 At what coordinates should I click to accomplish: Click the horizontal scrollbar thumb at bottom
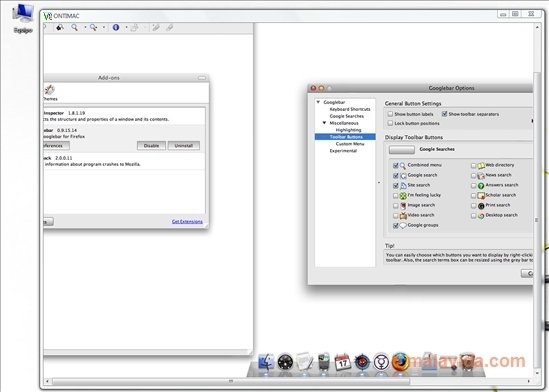tap(231, 381)
